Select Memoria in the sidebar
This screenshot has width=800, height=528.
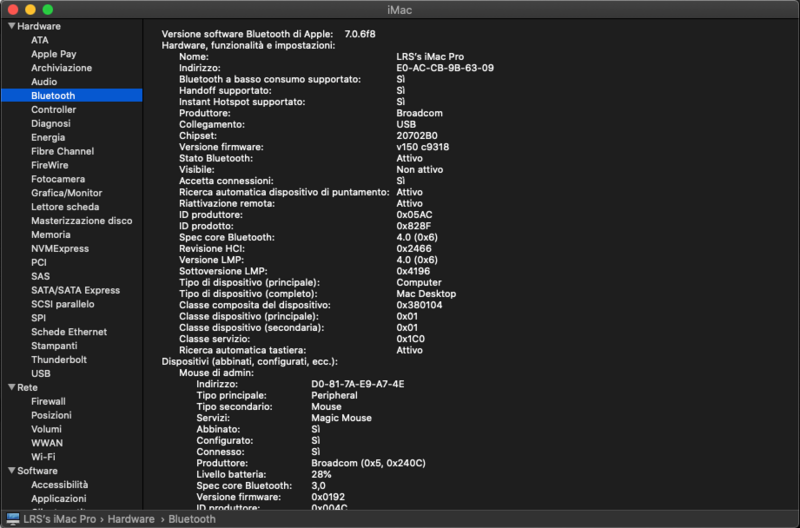51,235
